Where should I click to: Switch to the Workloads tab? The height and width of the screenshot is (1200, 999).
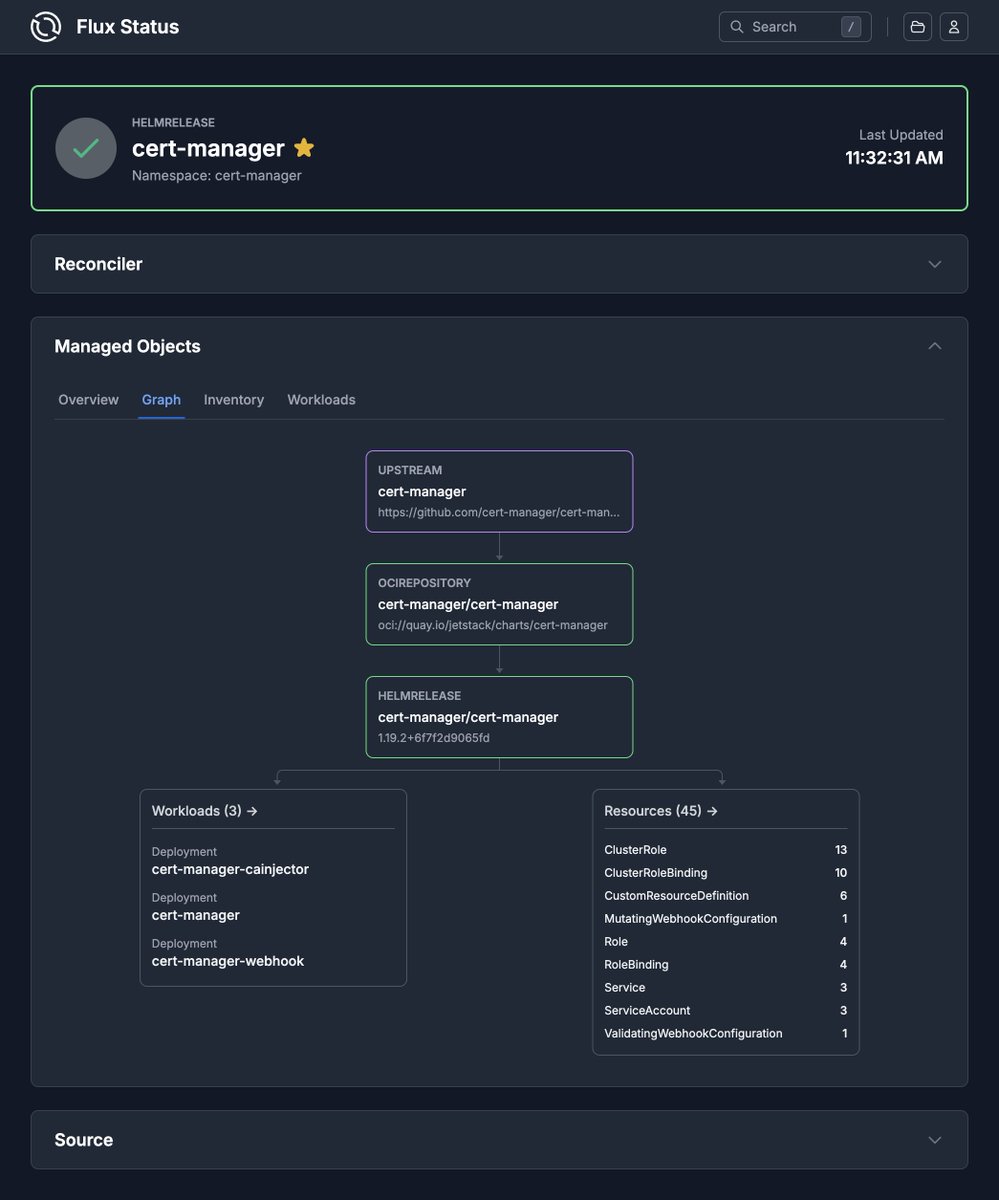321,400
